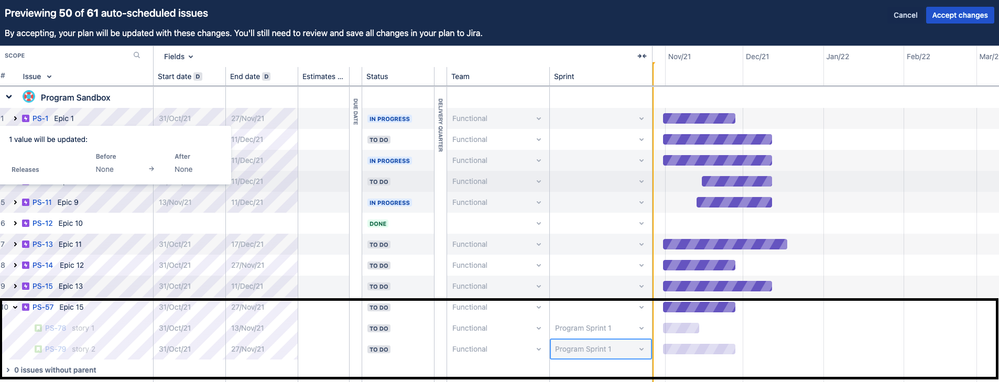Click the Estimates column header

322,76
